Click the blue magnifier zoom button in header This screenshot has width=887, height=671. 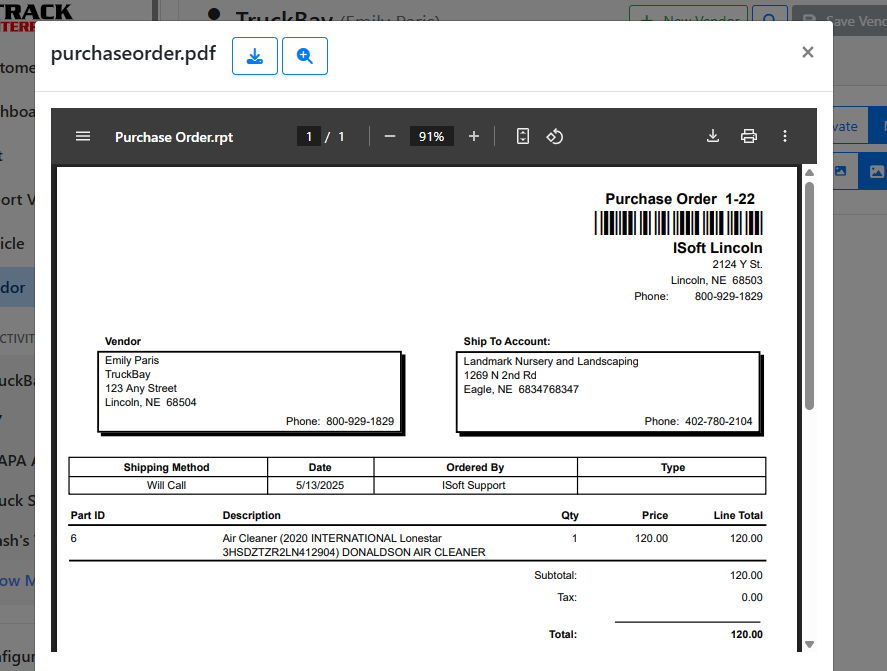tap(304, 56)
